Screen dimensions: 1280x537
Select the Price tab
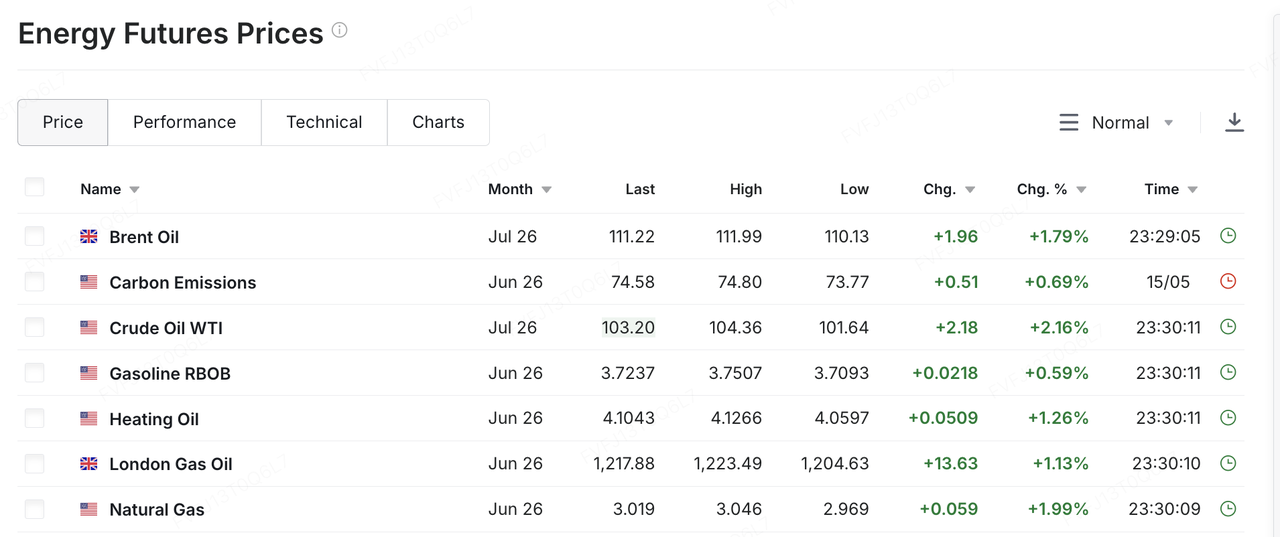[63, 122]
